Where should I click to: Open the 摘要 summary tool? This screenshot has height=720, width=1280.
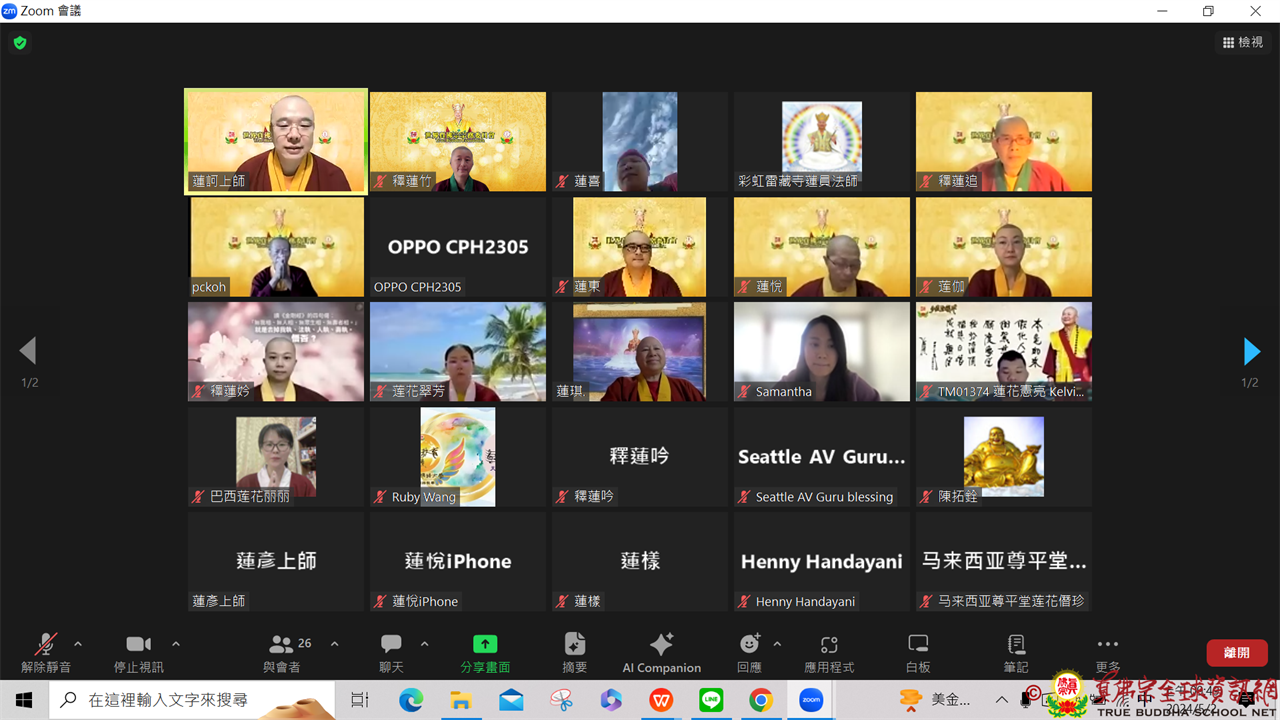(575, 652)
